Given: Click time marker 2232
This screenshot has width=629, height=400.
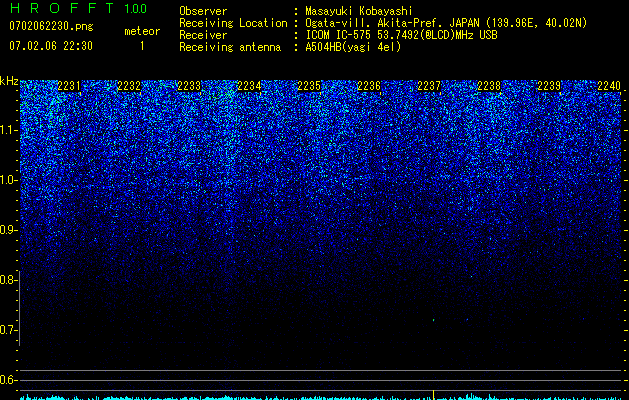Looking at the screenshot, I should tap(129, 86).
